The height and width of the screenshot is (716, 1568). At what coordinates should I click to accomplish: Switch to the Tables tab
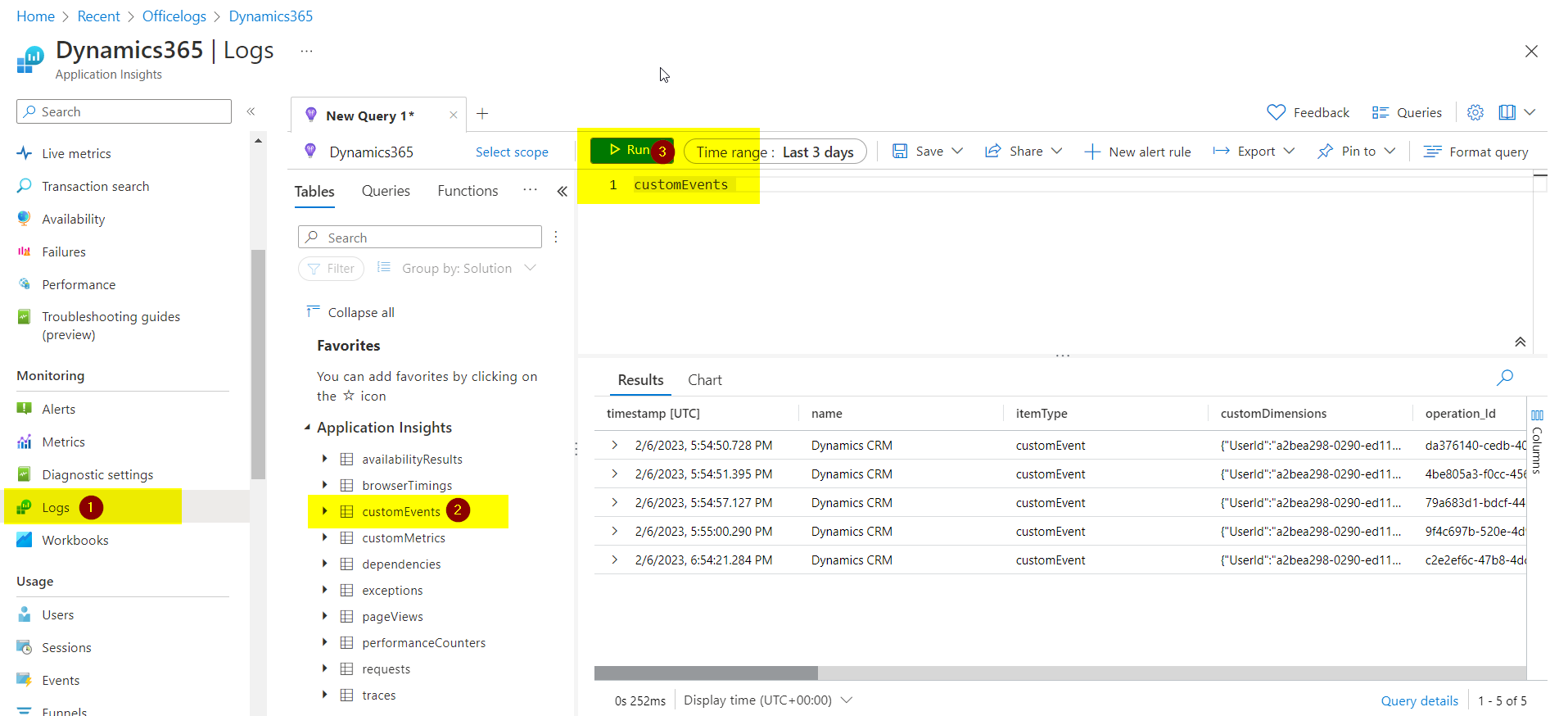click(314, 192)
